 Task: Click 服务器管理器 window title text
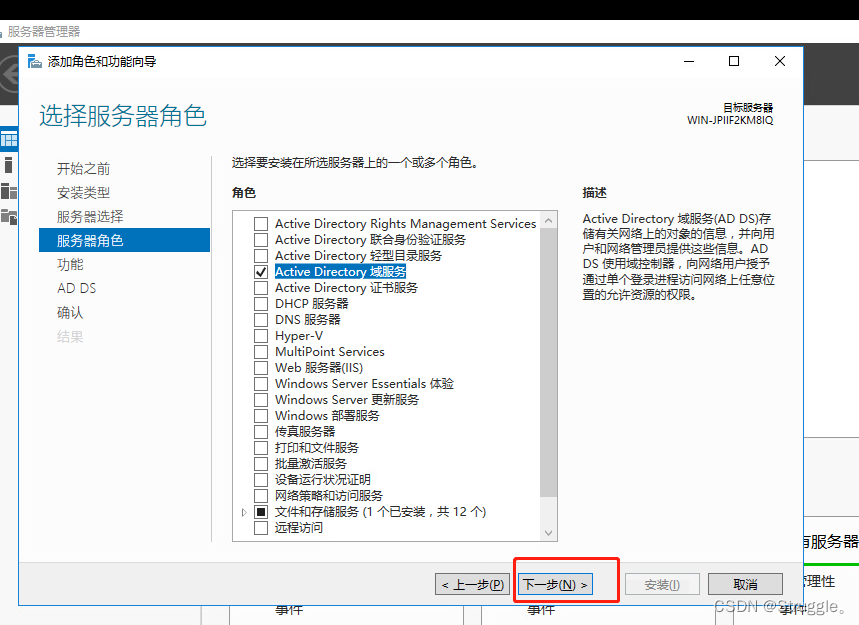click(x=44, y=31)
